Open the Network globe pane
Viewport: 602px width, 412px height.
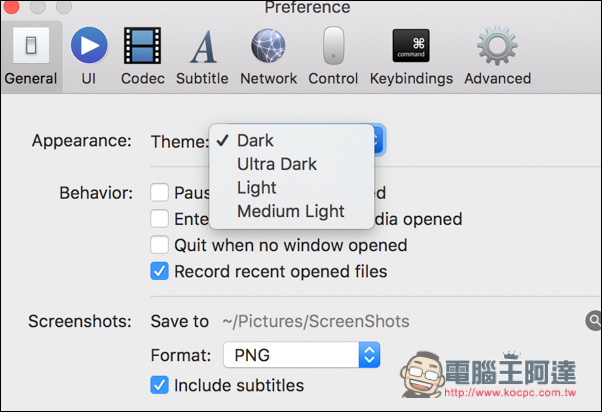coord(268,57)
